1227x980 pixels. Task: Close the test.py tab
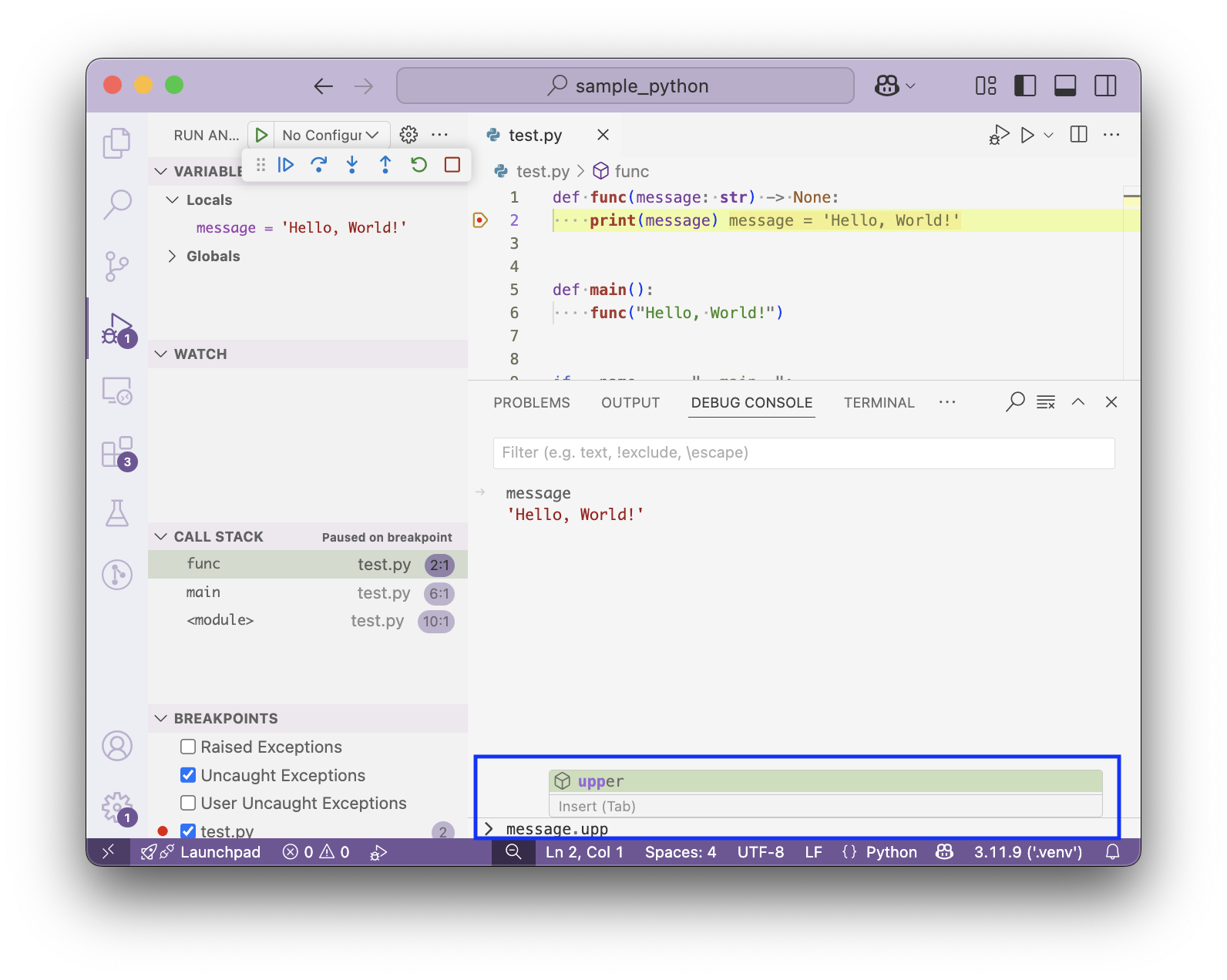[603, 135]
